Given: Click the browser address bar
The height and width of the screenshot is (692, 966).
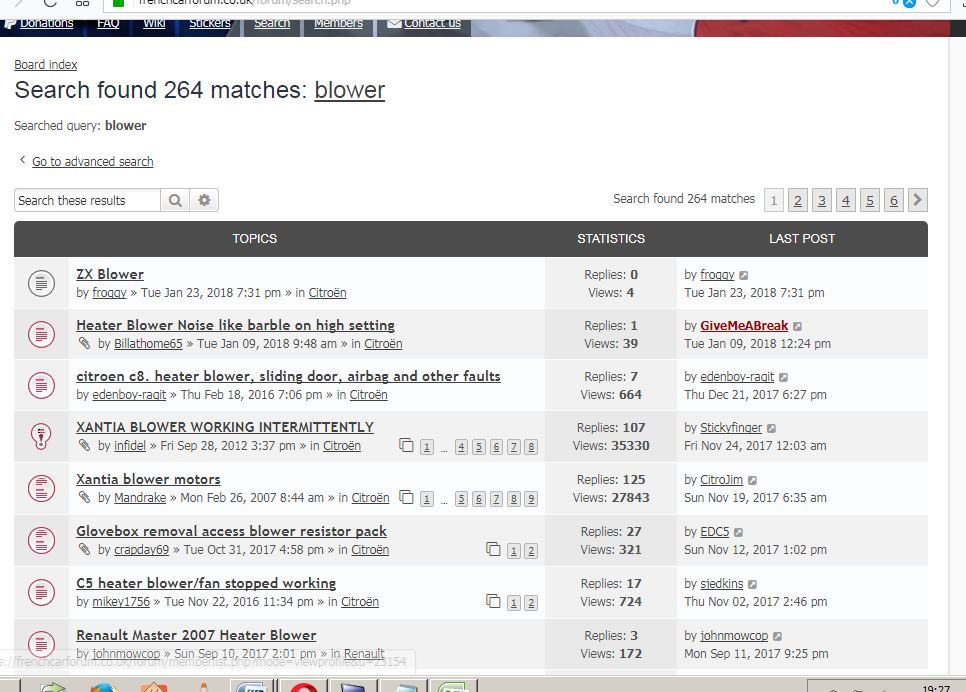Looking at the screenshot, I should (493, 3).
